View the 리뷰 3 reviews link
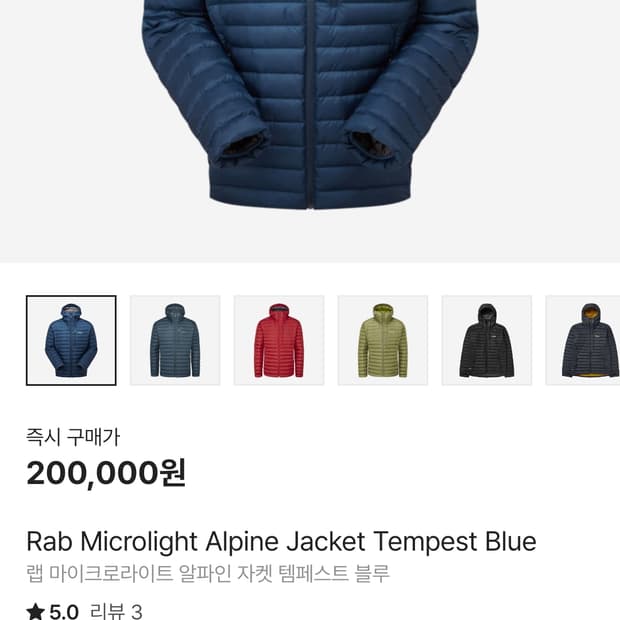This screenshot has width=620, height=620. [116, 611]
